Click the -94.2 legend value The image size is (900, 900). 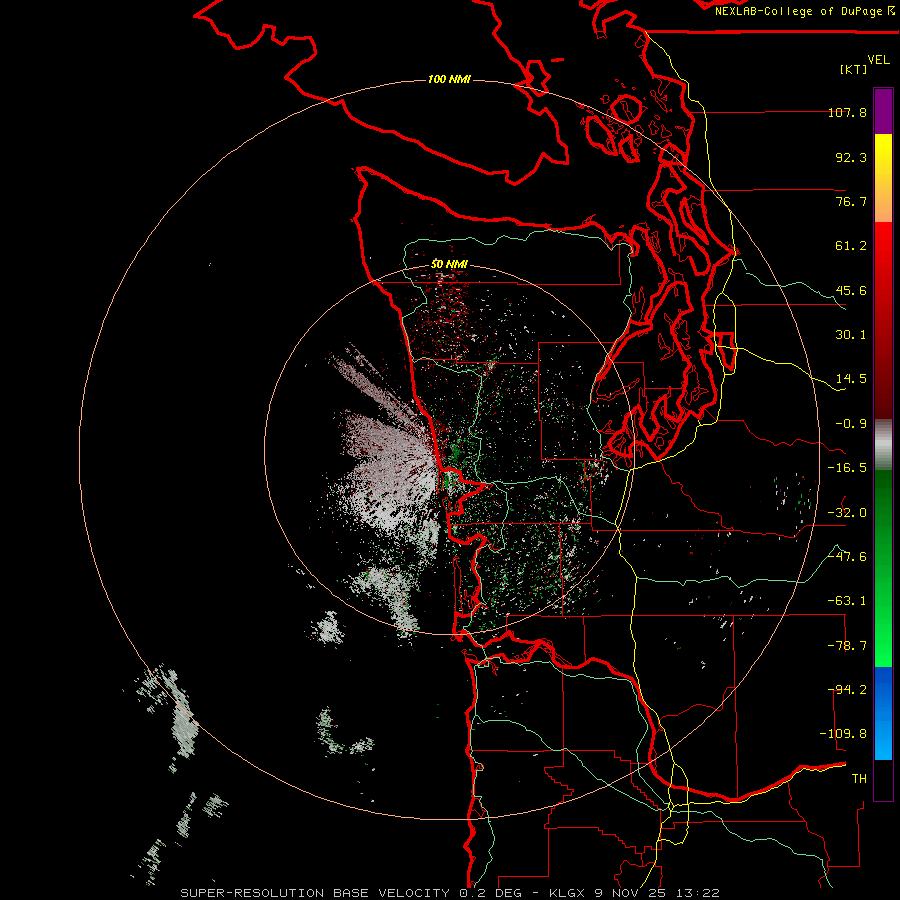[847, 690]
